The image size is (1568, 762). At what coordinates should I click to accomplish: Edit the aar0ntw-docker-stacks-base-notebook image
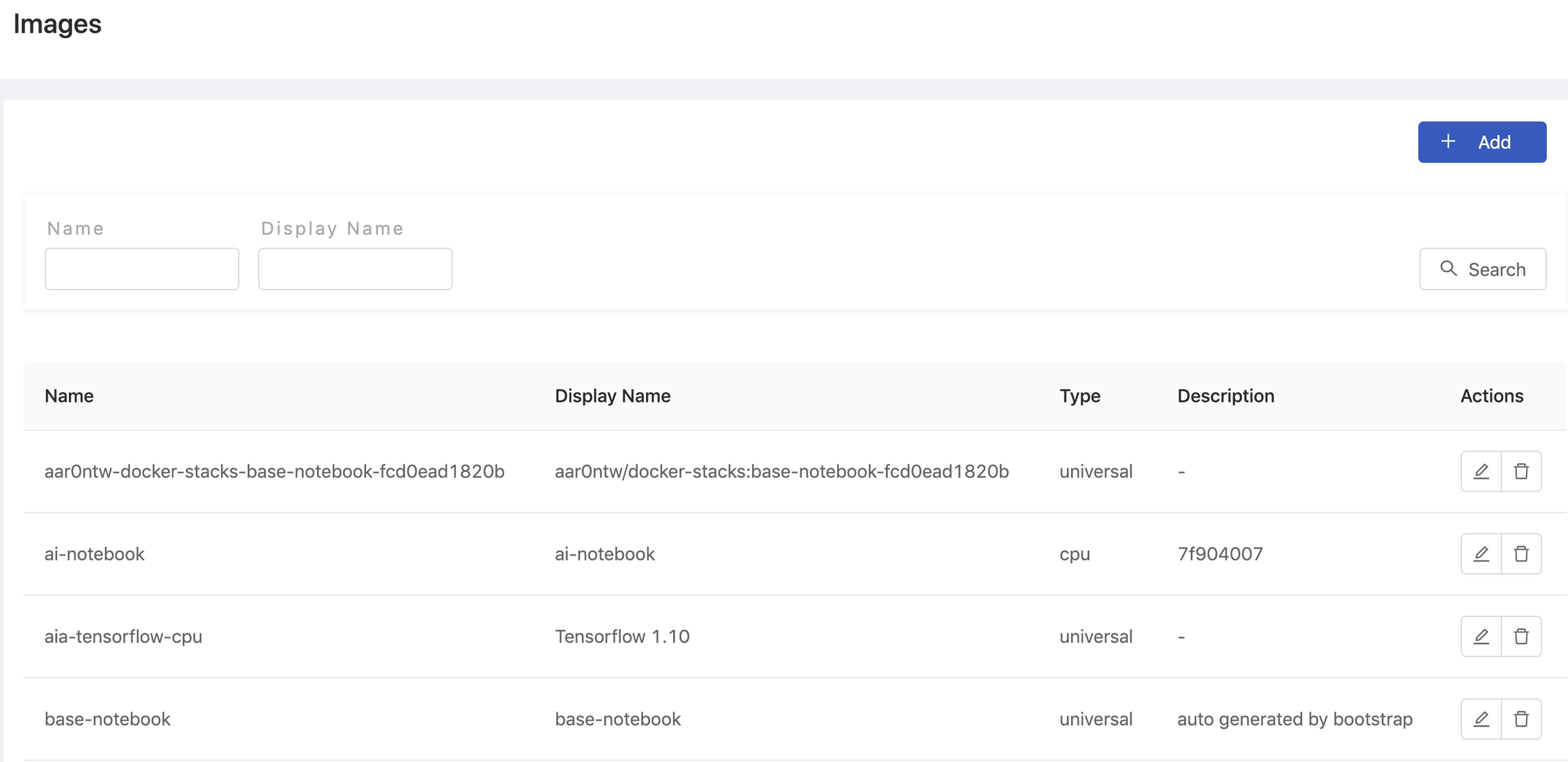[1481, 471]
